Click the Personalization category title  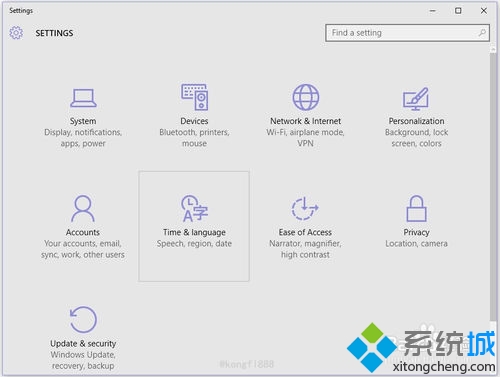(x=416, y=121)
